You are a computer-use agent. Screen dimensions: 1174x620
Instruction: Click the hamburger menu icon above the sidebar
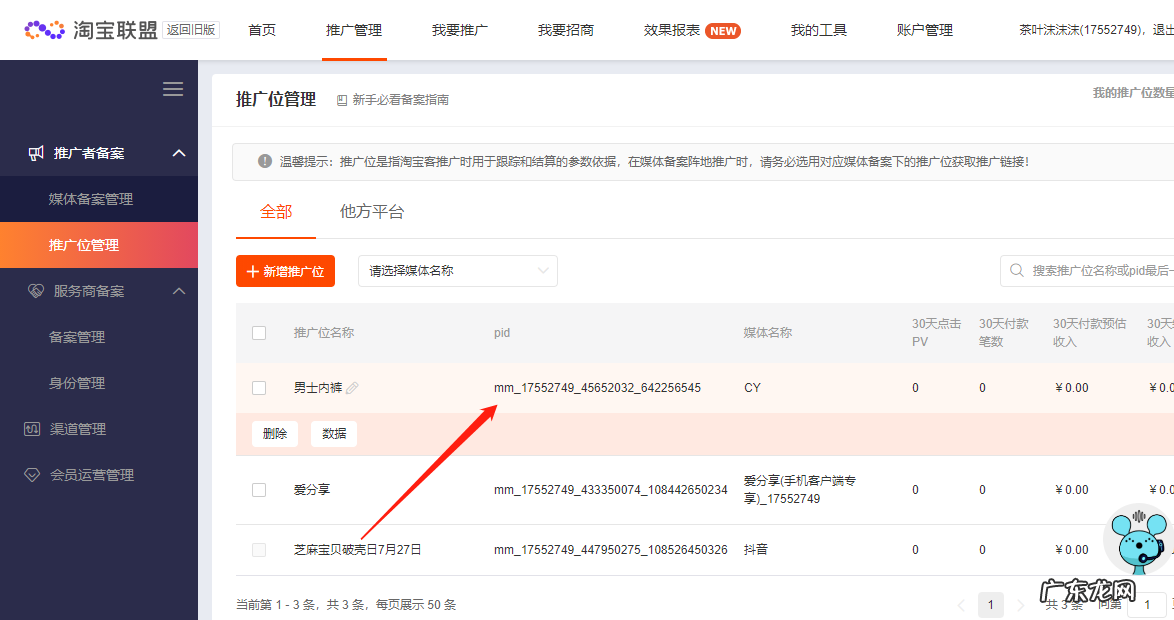[x=172, y=88]
